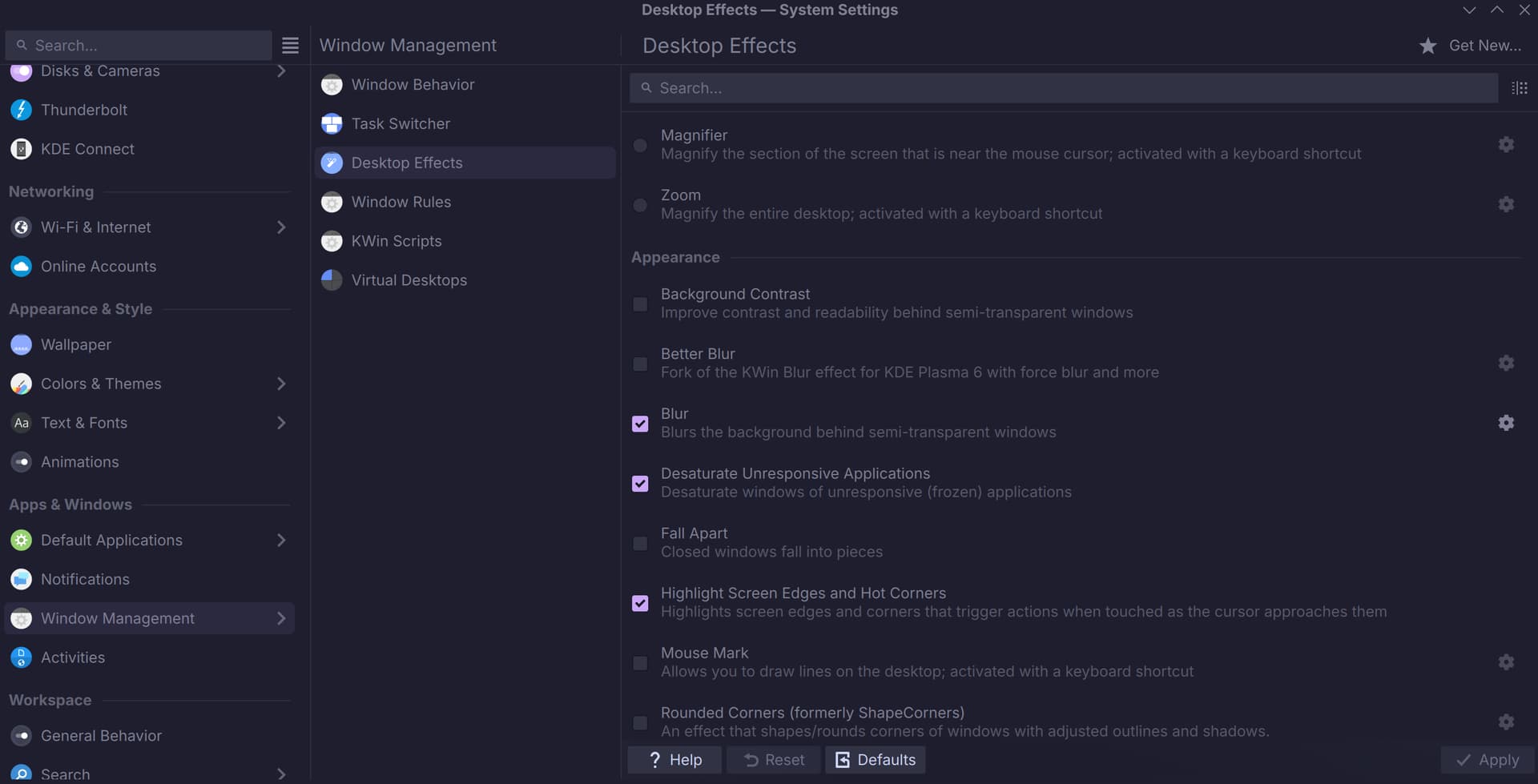Image resolution: width=1538 pixels, height=784 pixels.
Task: Click the sidebar hamburger menu icon
Action: point(290,46)
